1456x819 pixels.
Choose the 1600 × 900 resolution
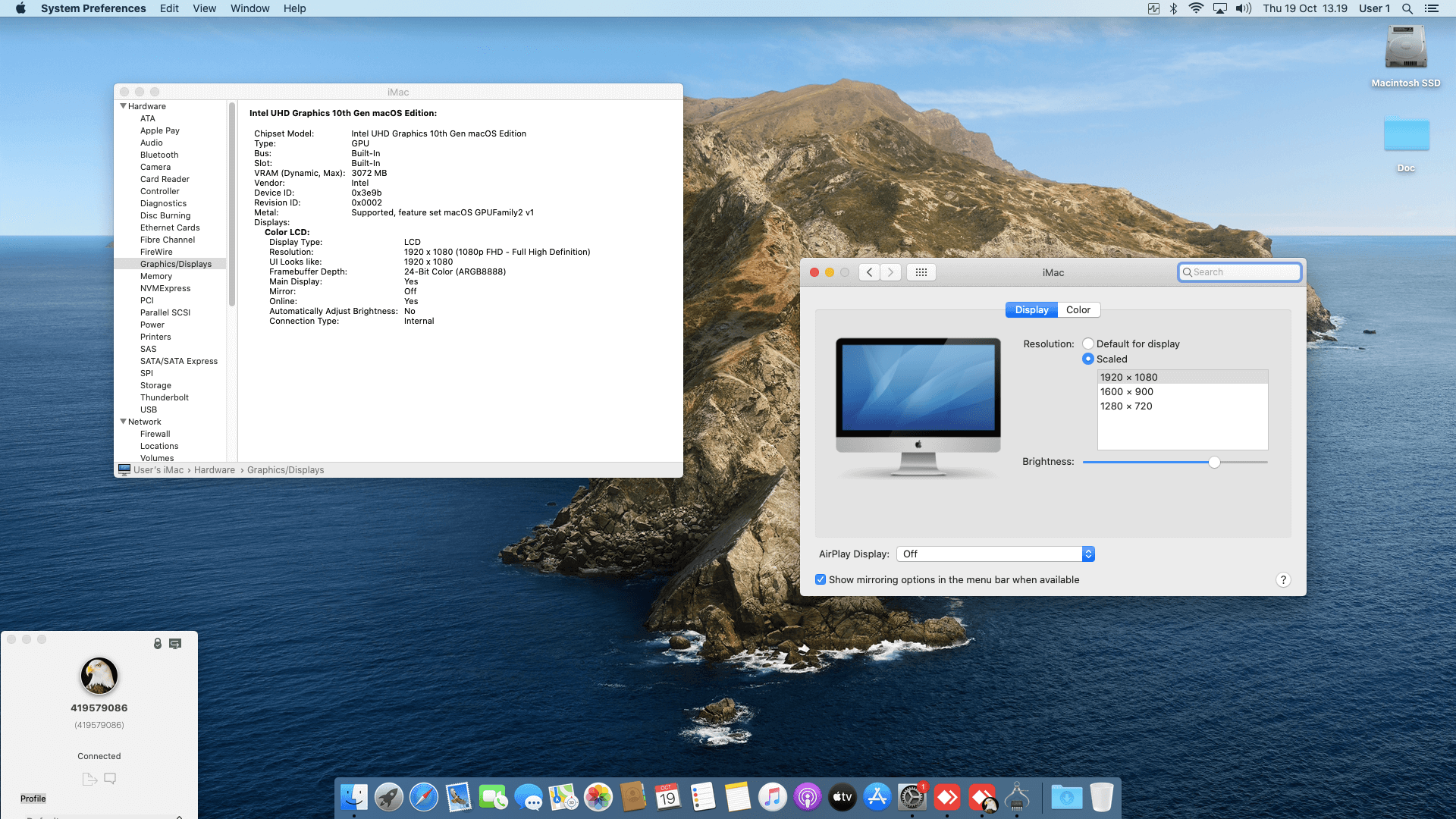[1183, 392]
